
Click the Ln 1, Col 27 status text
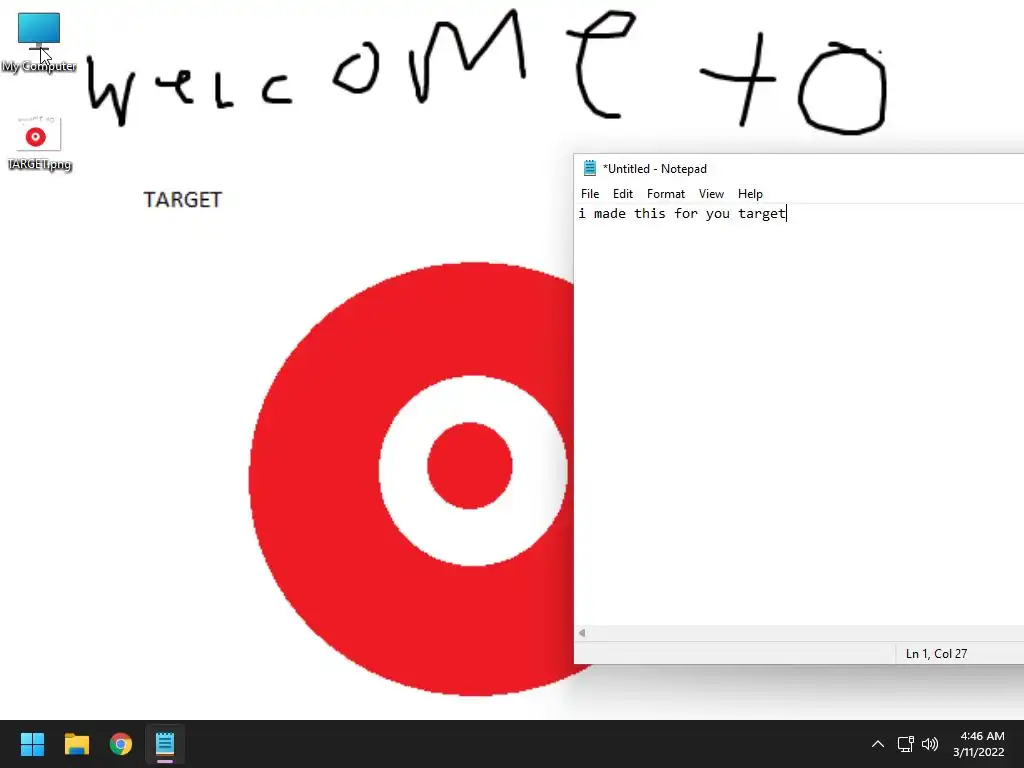(x=936, y=654)
